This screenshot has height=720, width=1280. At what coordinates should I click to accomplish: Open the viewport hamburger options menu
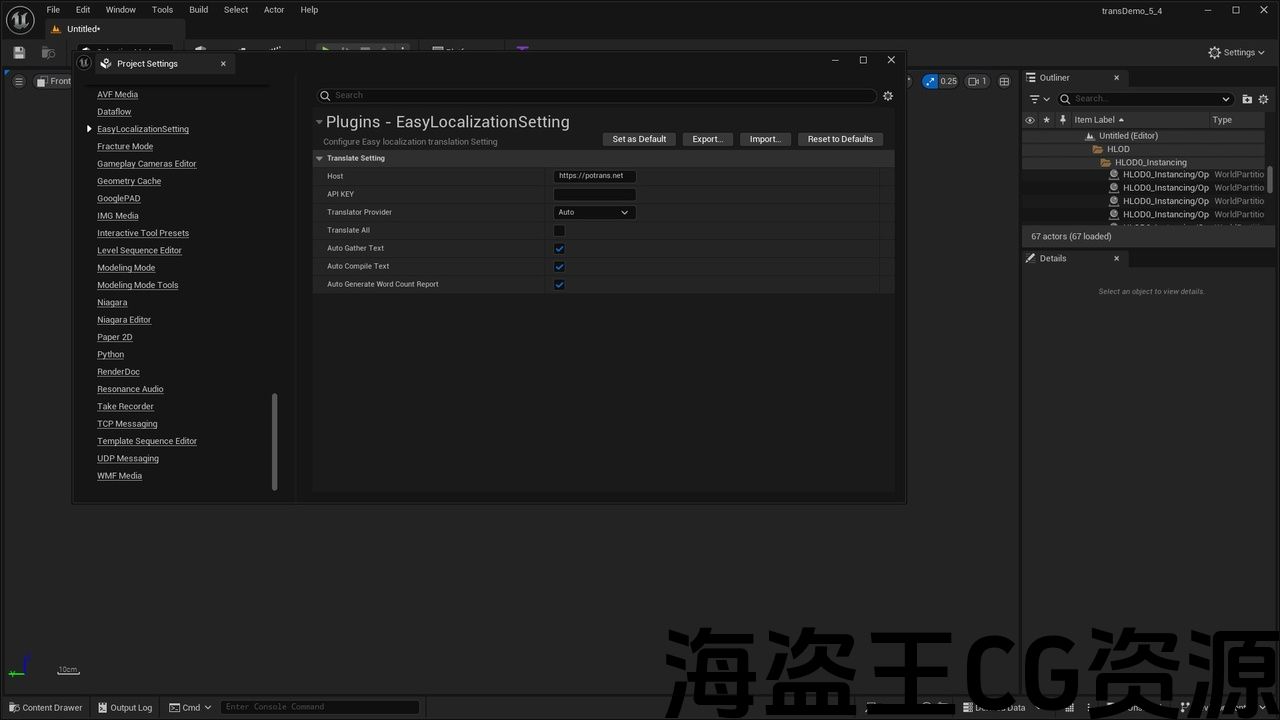(18, 81)
